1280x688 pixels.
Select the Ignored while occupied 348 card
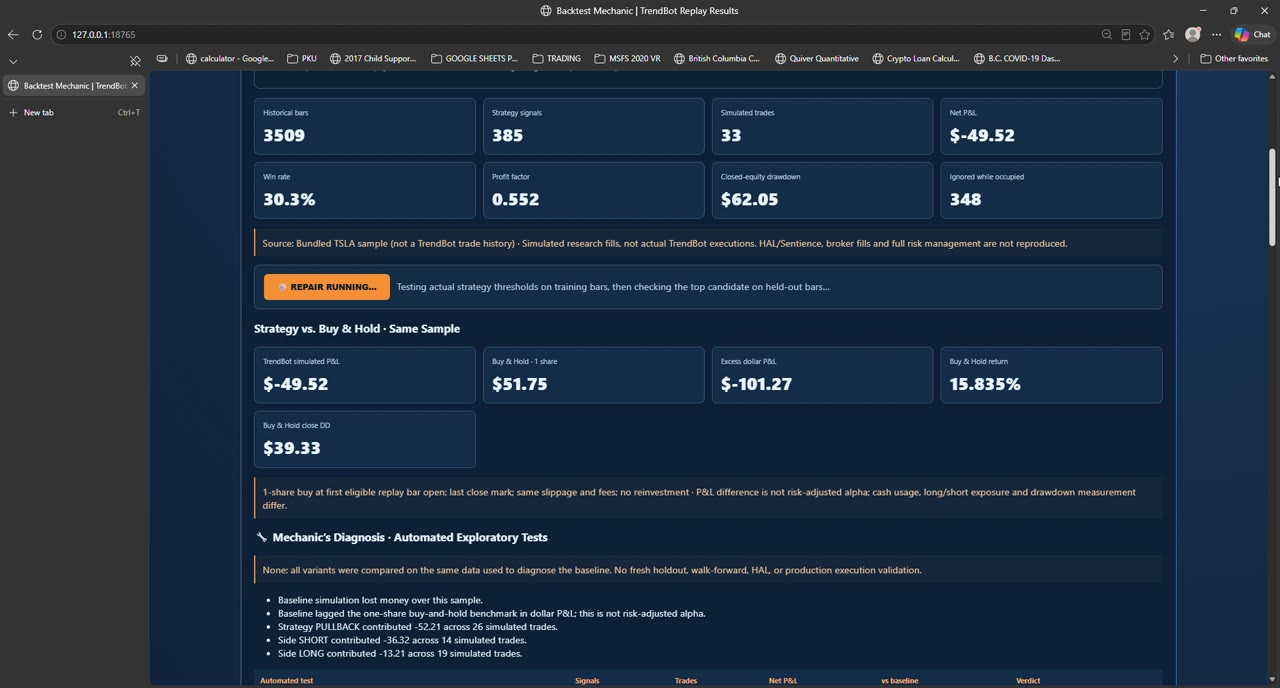coord(1051,190)
